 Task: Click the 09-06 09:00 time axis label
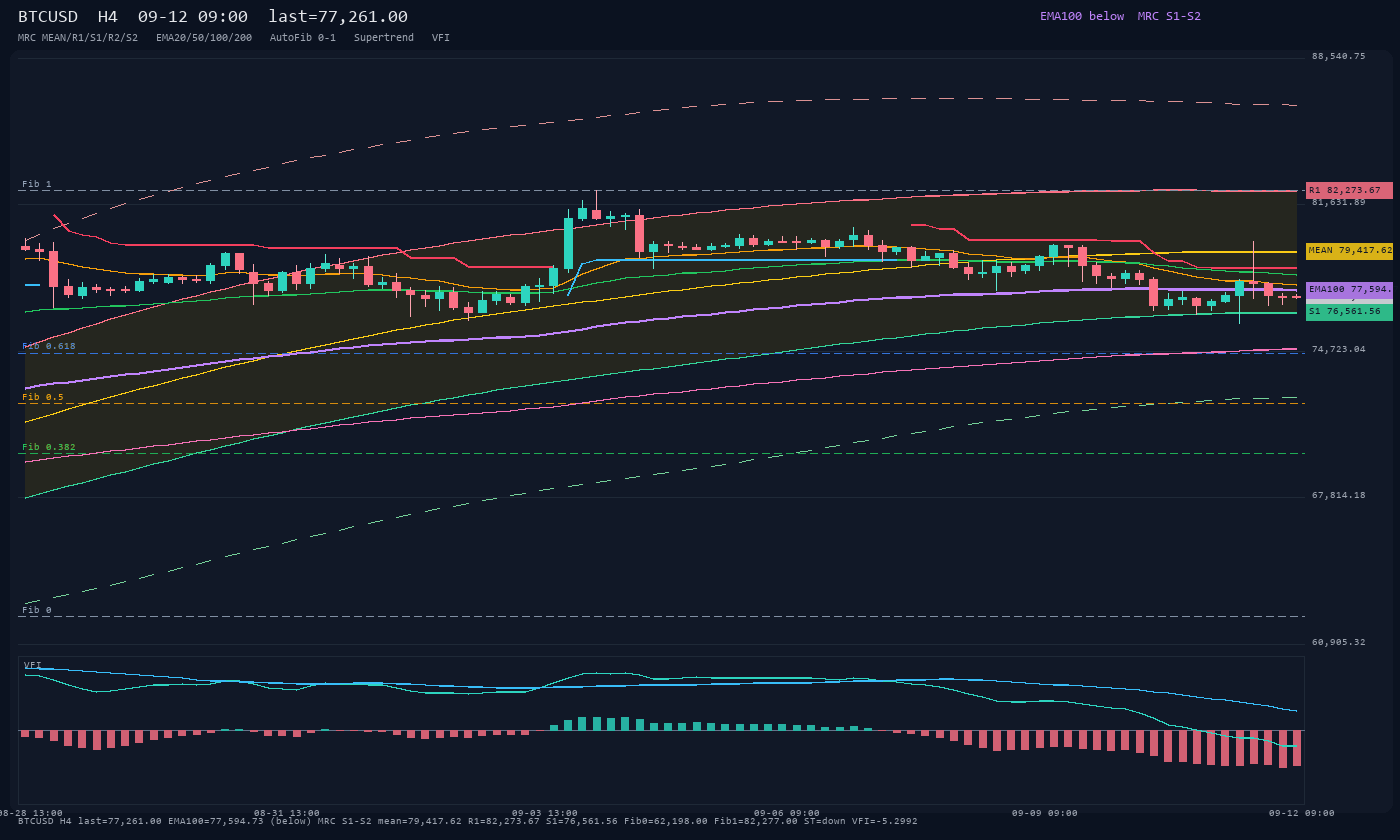tap(787, 813)
